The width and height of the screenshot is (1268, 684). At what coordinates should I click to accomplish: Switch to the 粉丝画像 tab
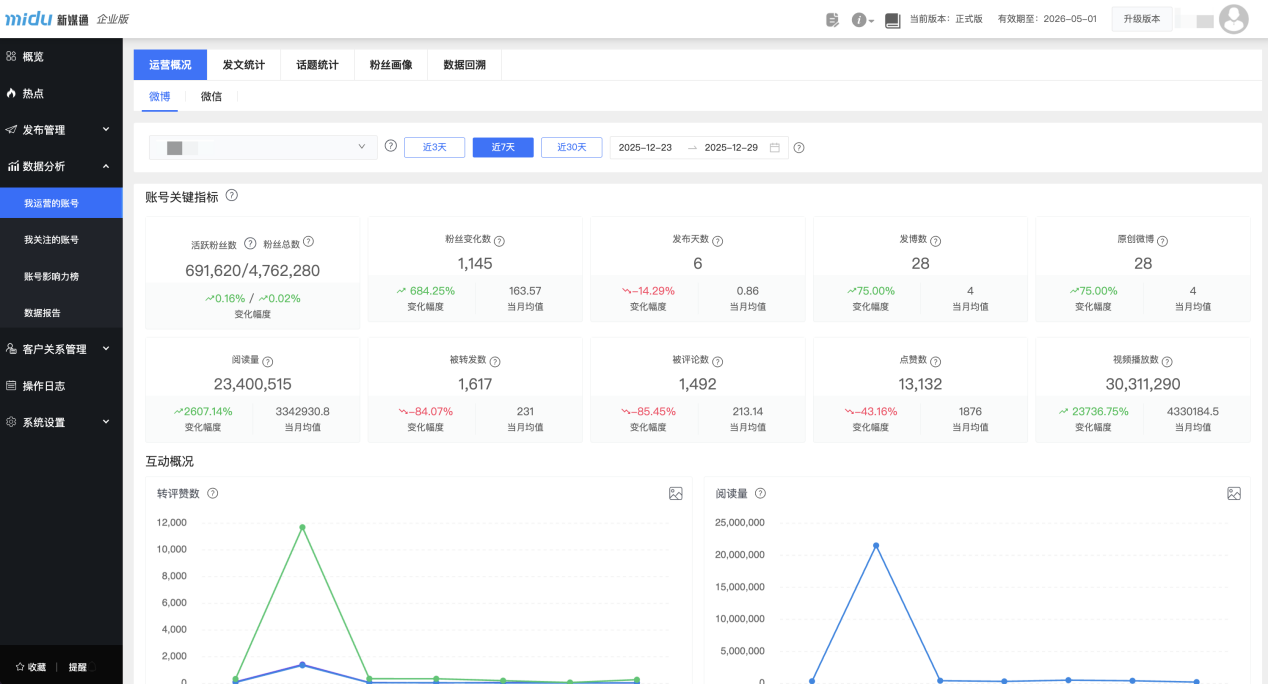tap(390, 63)
